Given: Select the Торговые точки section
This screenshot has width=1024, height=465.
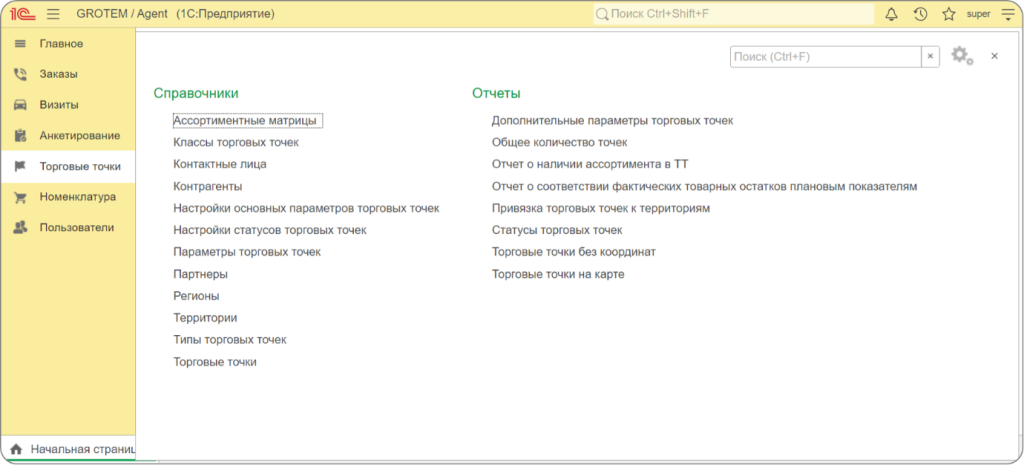Looking at the screenshot, I should tap(68, 166).
